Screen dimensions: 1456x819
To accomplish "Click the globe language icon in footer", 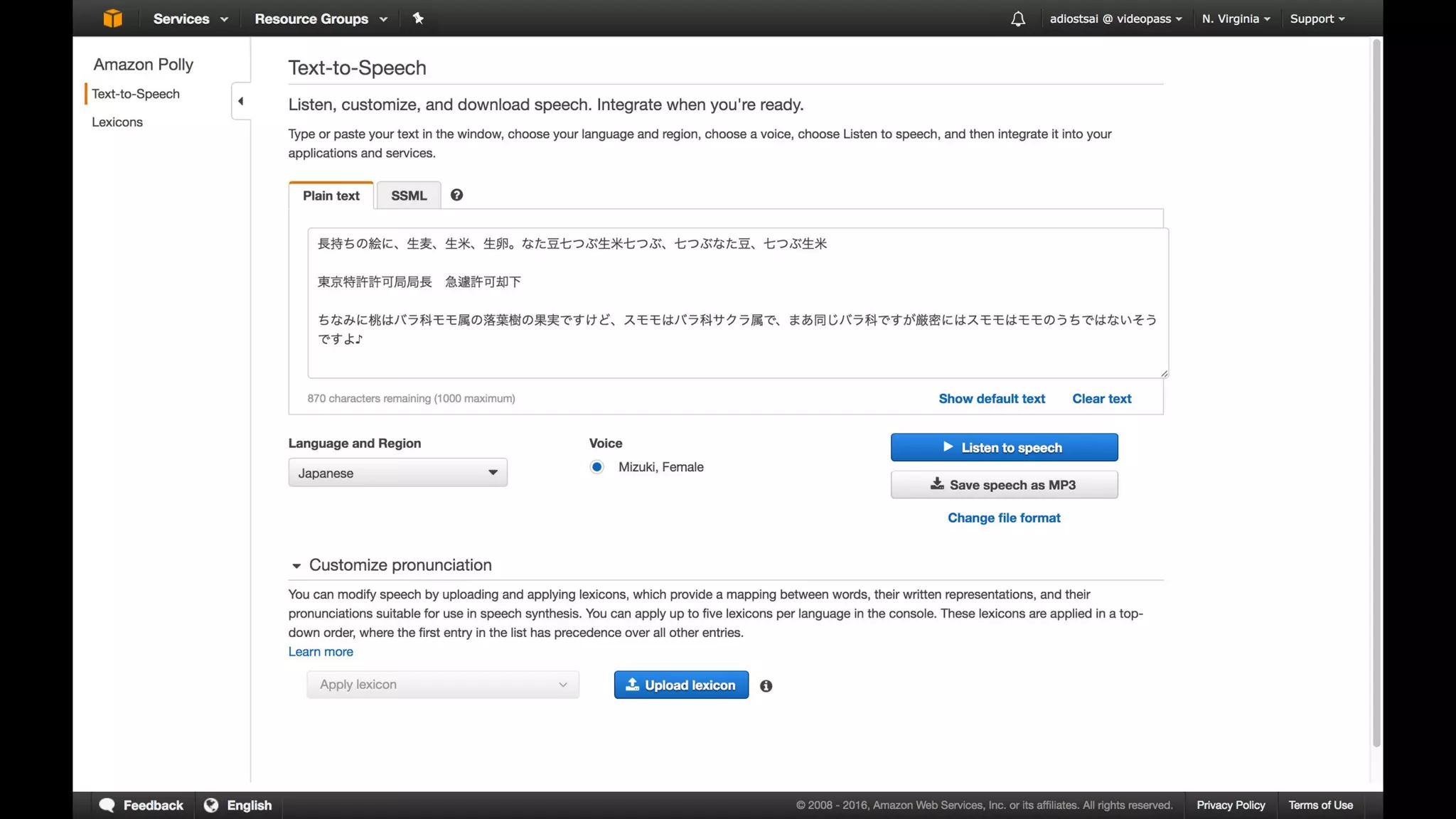I will coord(211,805).
